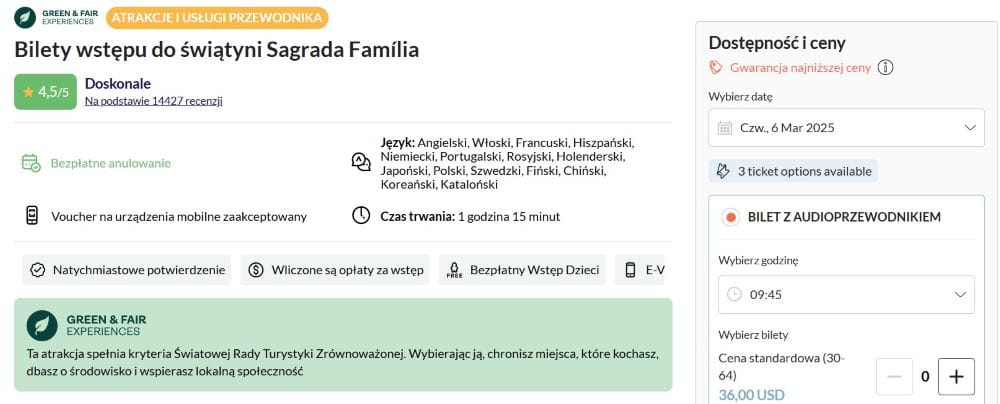Screen dimensions: 1000x404
Task: Click the Gwarancja najniższej ceny link
Action: [800, 68]
